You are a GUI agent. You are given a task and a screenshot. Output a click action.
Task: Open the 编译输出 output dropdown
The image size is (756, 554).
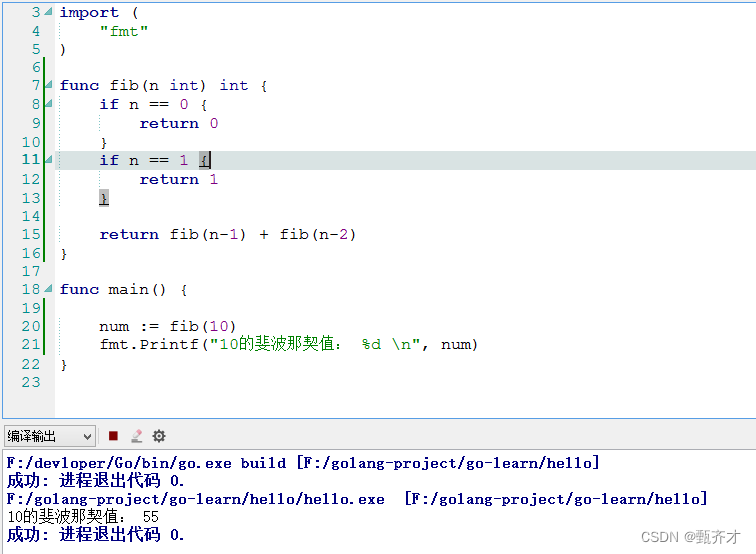[50, 436]
